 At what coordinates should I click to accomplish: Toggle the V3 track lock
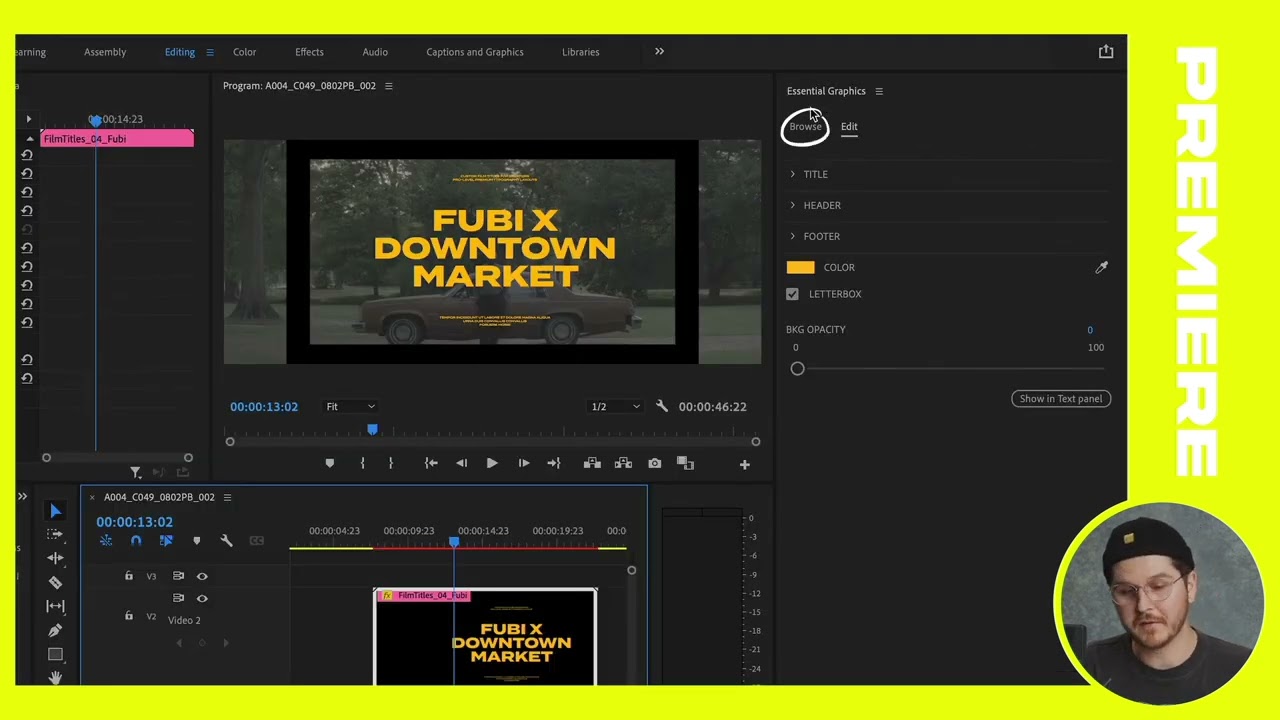click(x=128, y=576)
